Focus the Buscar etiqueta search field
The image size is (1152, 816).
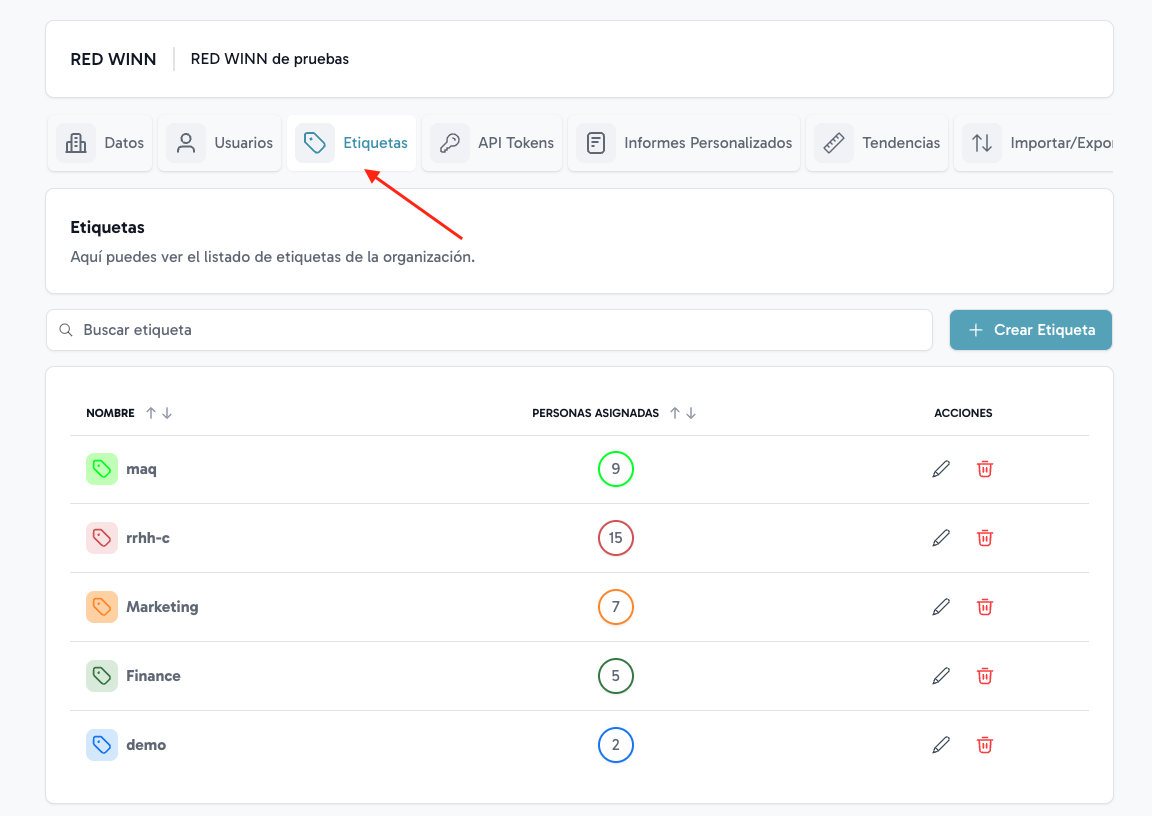489,330
